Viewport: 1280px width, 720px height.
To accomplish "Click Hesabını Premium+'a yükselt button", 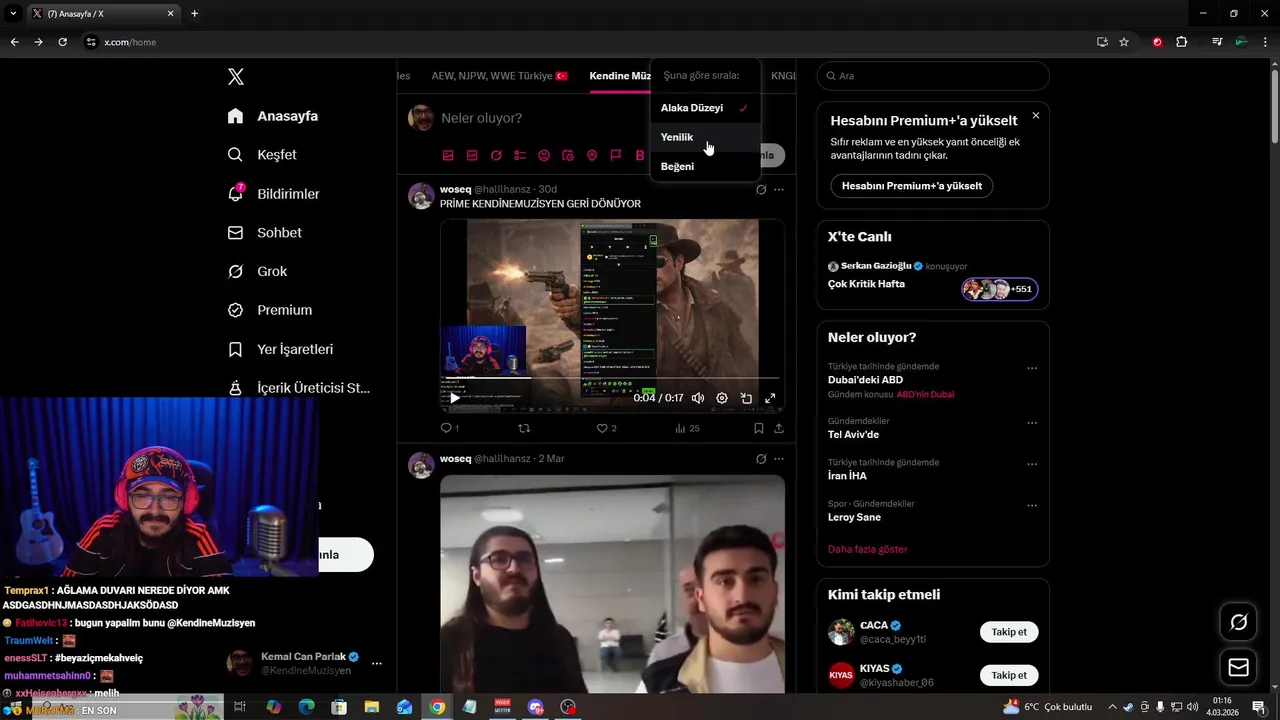I will pos(912,186).
